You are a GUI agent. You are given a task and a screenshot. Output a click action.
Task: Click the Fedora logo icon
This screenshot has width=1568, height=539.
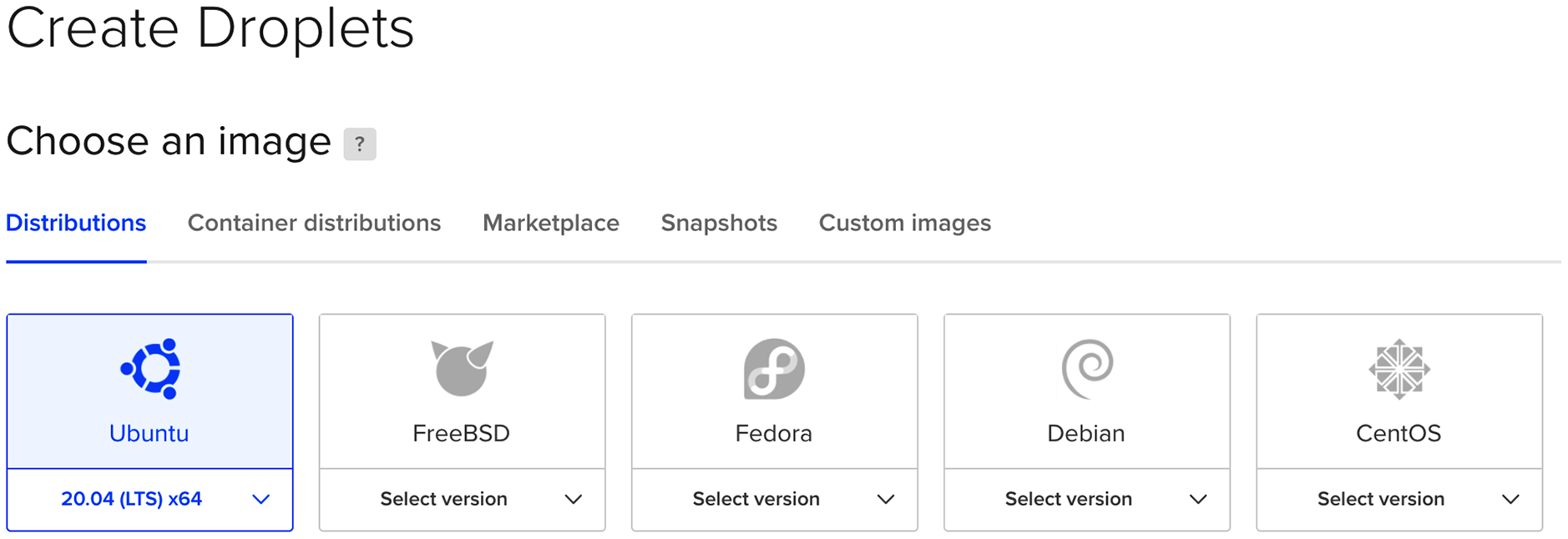point(774,368)
